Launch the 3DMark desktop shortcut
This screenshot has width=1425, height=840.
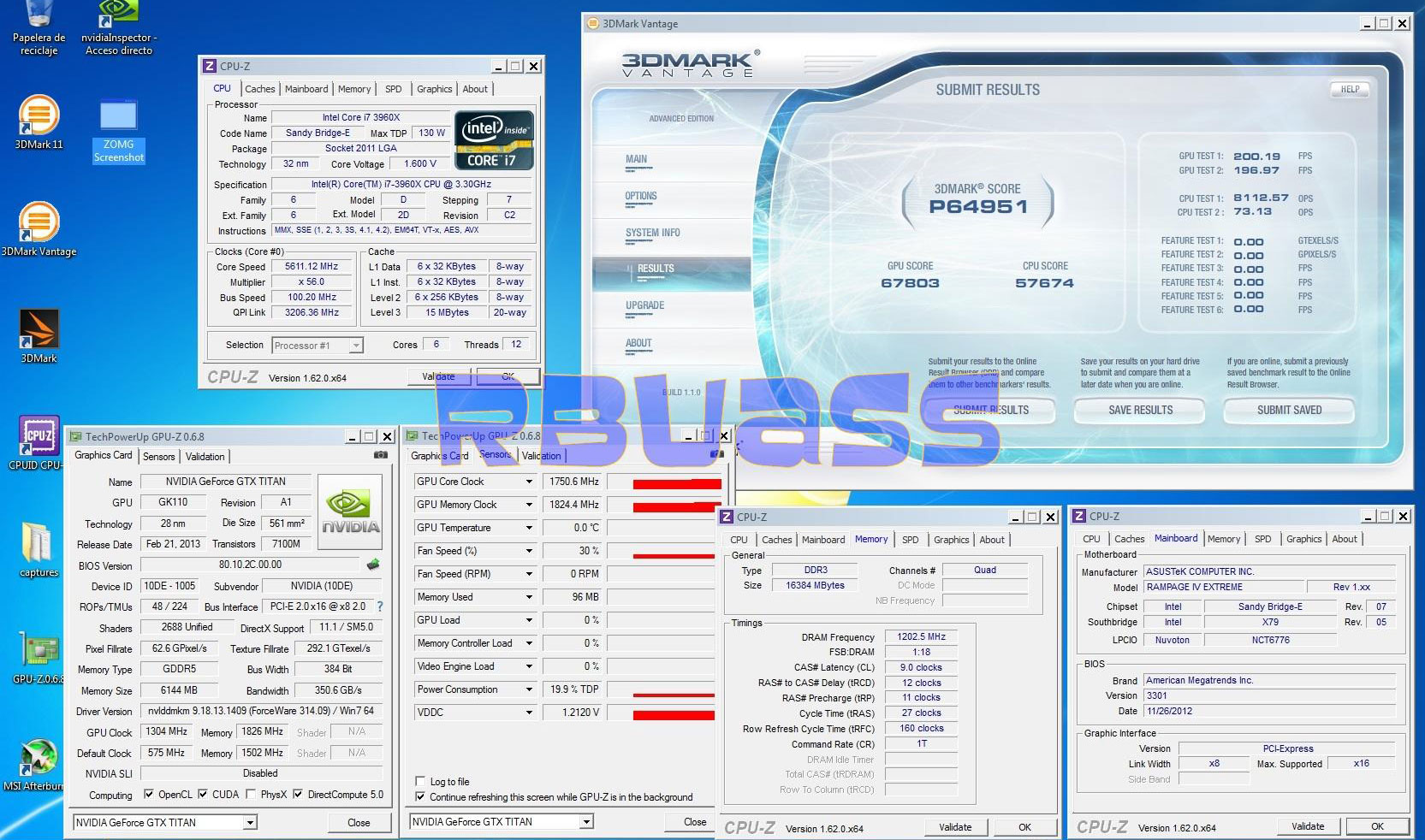39,336
